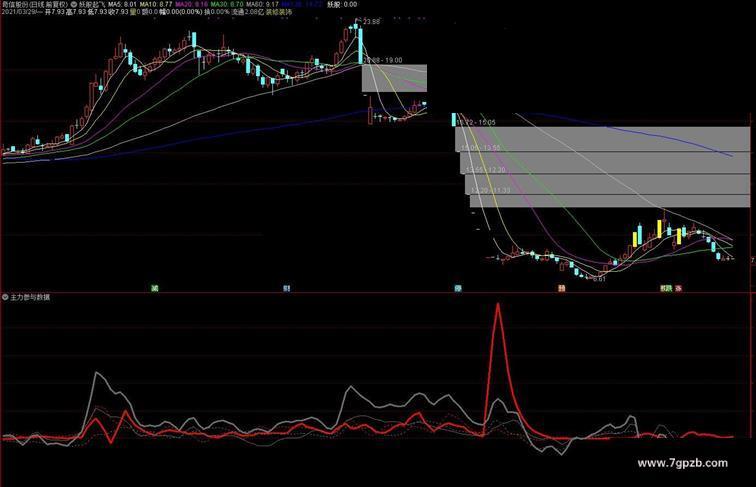Screen dimensions: 756x487
Task: Click the 23.88 high price label
Action: pyautogui.click(x=371, y=22)
